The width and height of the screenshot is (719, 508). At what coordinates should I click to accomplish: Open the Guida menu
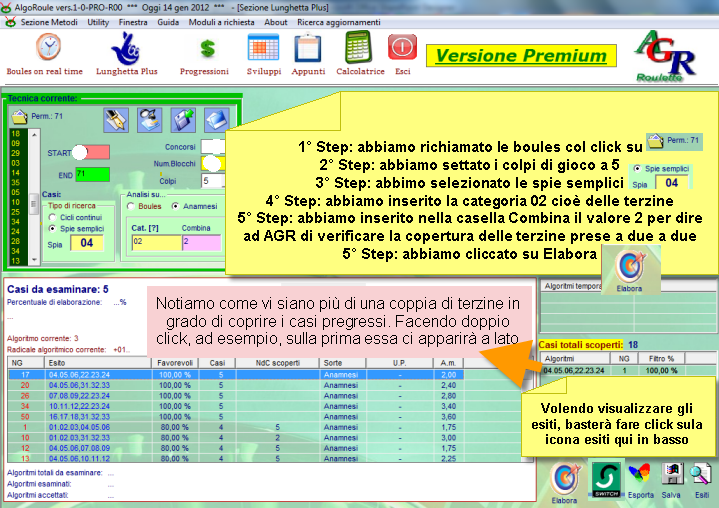pyautogui.click(x=168, y=22)
